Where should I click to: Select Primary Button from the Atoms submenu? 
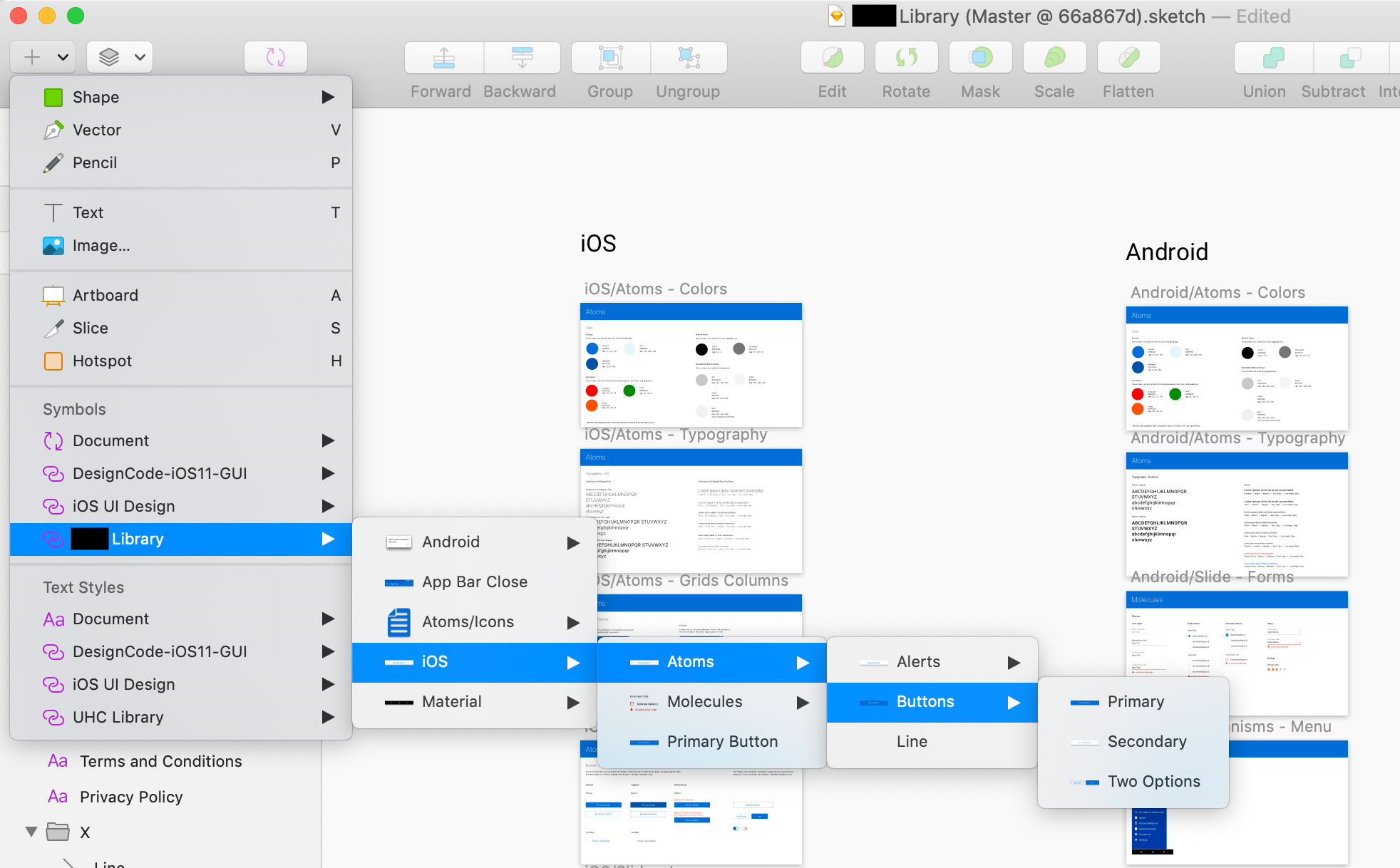pos(722,741)
